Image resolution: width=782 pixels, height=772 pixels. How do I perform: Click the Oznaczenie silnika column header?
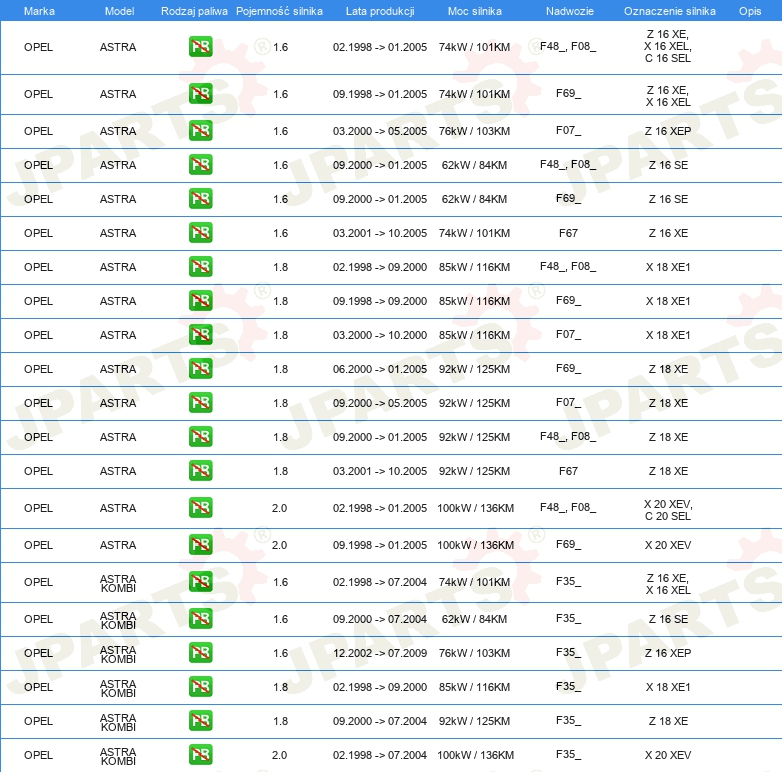[x=669, y=10]
